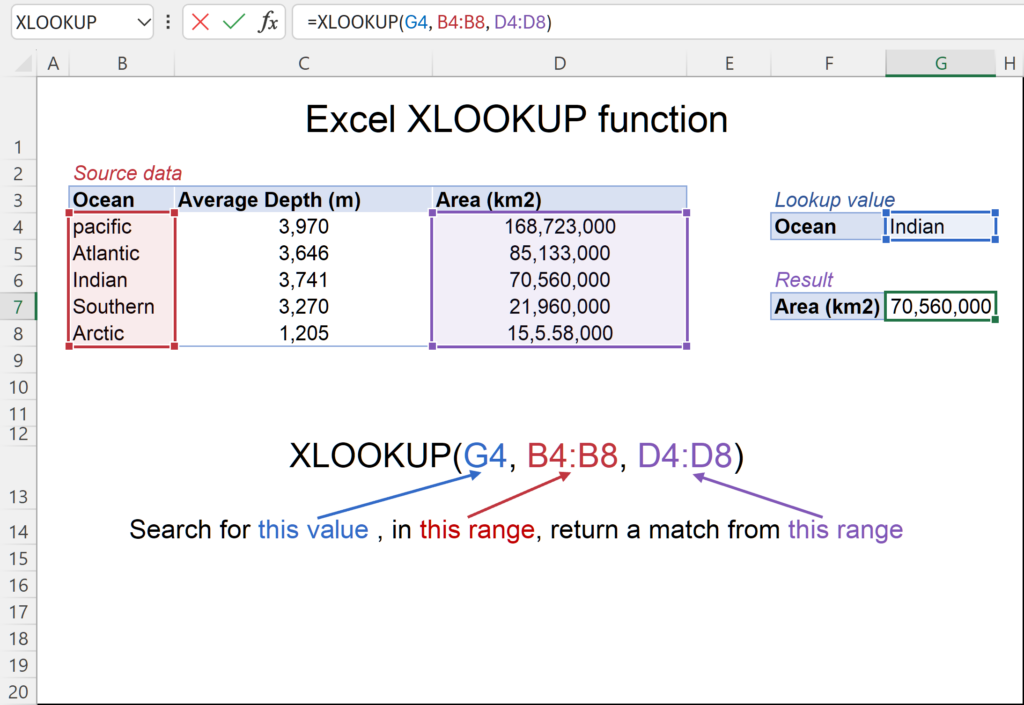The height and width of the screenshot is (705, 1024).
Task: Click the formula bar containing =XLOOKUP
Action: pos(650,22)
